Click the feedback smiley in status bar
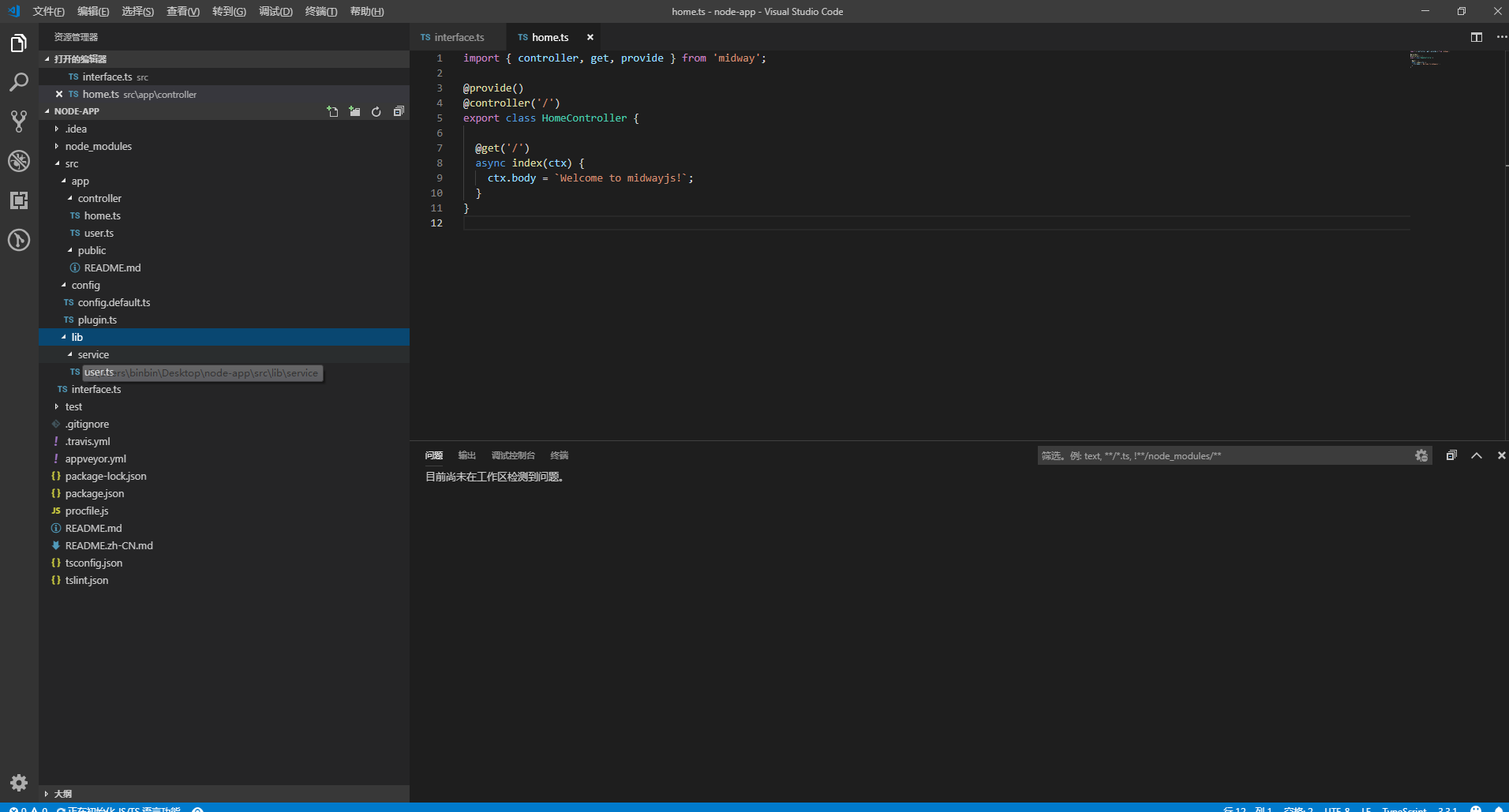1509x812 pixels. click(x=1475, y=809)
